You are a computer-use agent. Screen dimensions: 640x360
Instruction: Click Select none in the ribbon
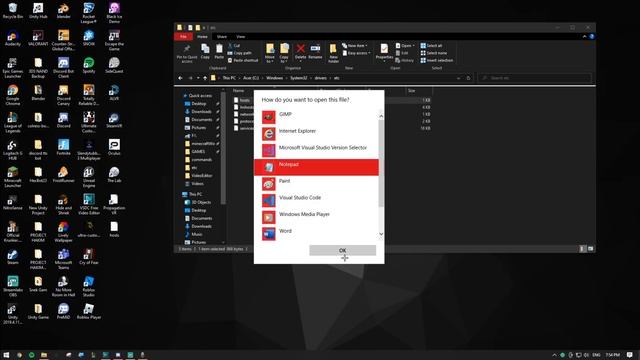(433, 53)
